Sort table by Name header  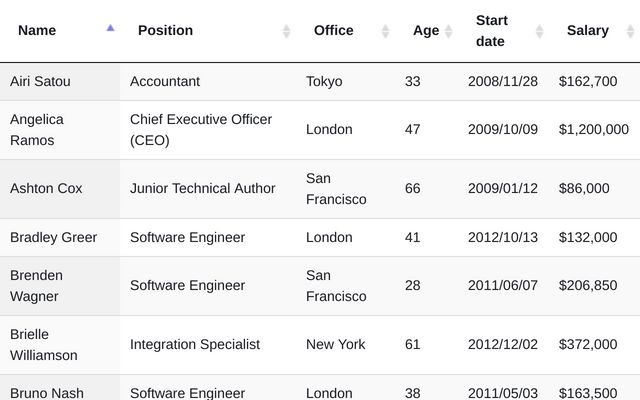tap(37, 30)
